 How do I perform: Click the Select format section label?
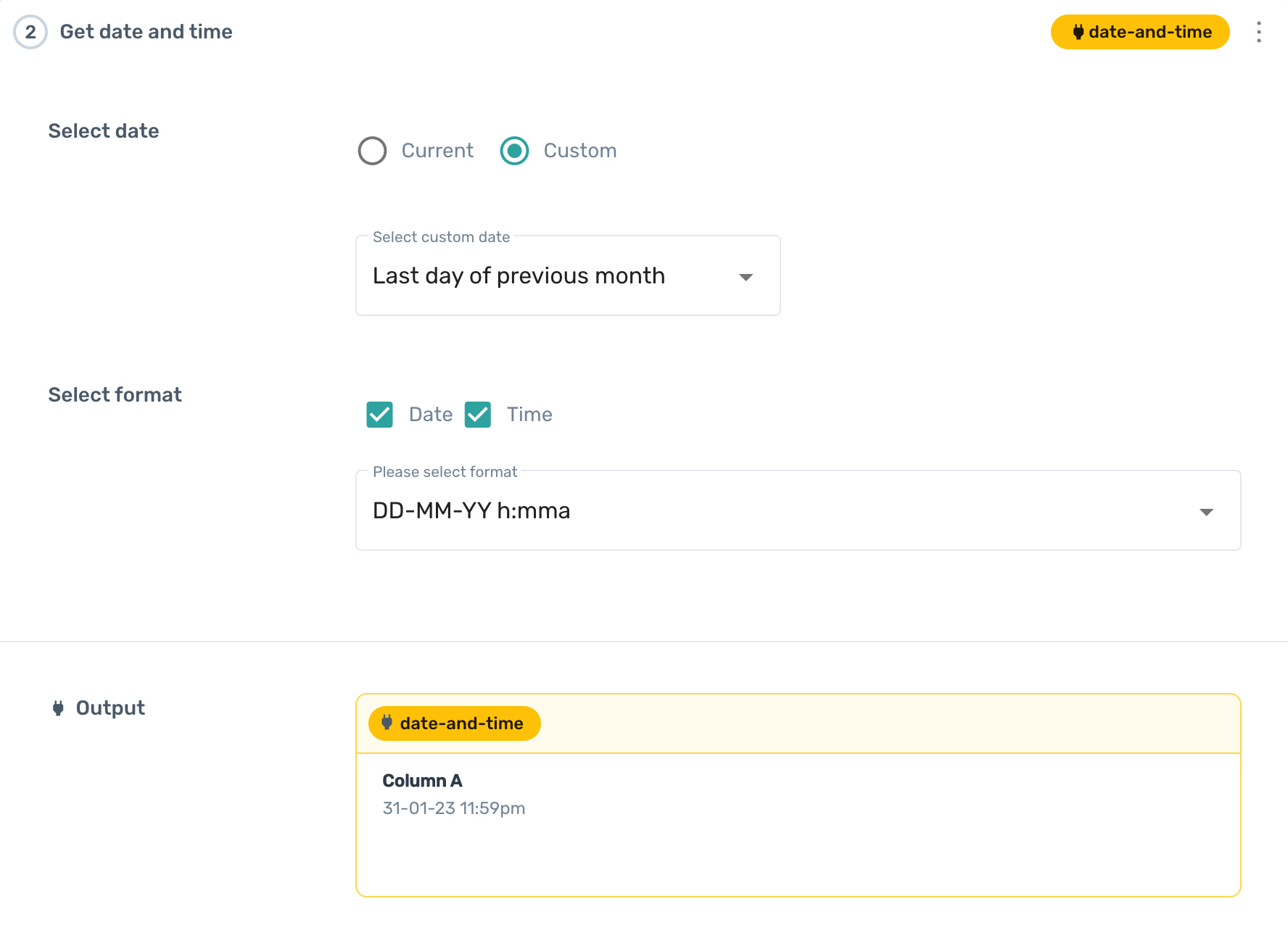115,395
